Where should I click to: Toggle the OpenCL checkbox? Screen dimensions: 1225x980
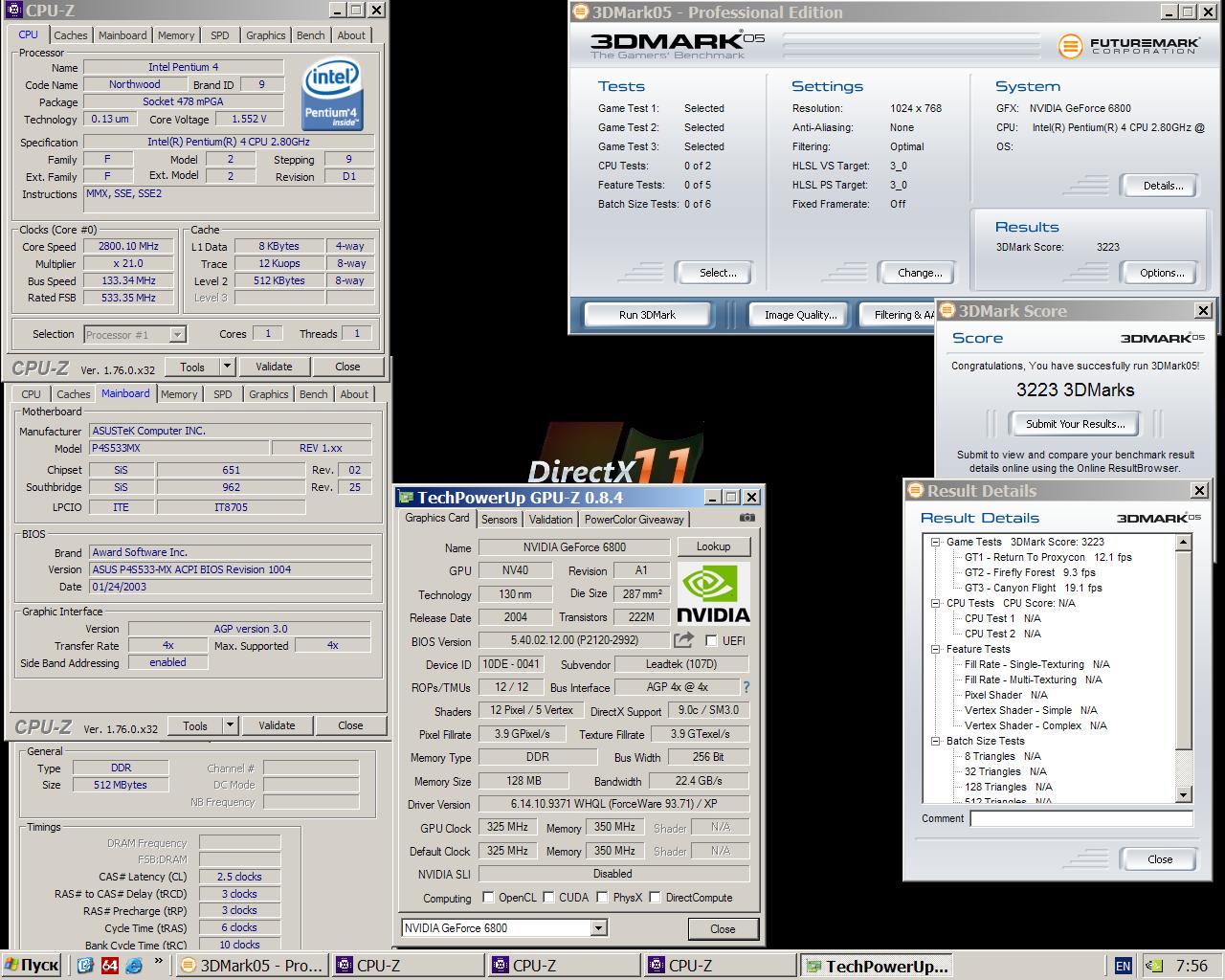click(x=488, y=898)
